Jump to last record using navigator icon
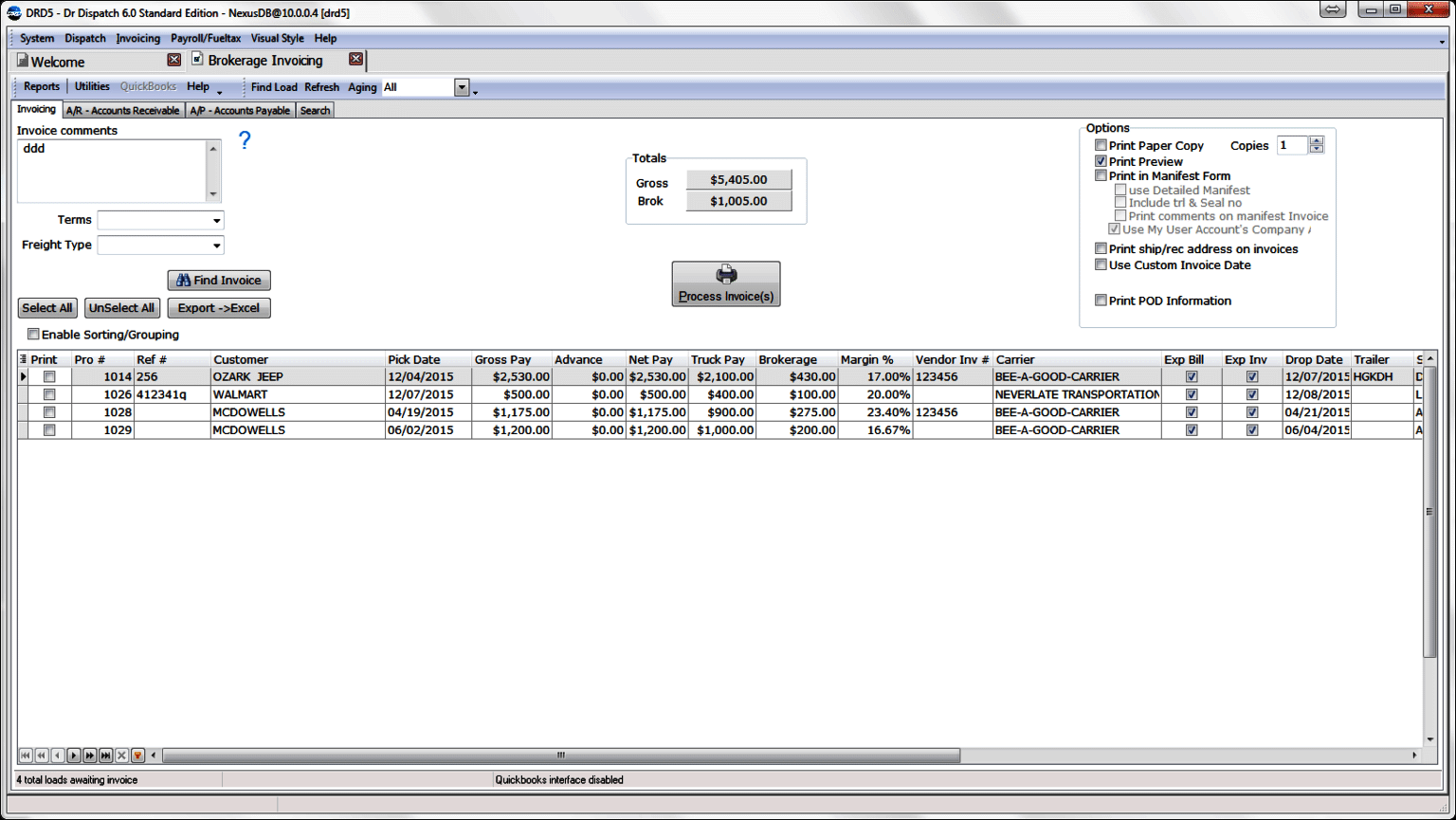The height and width of the screenshot is (820, 1456). pos(105,756)
